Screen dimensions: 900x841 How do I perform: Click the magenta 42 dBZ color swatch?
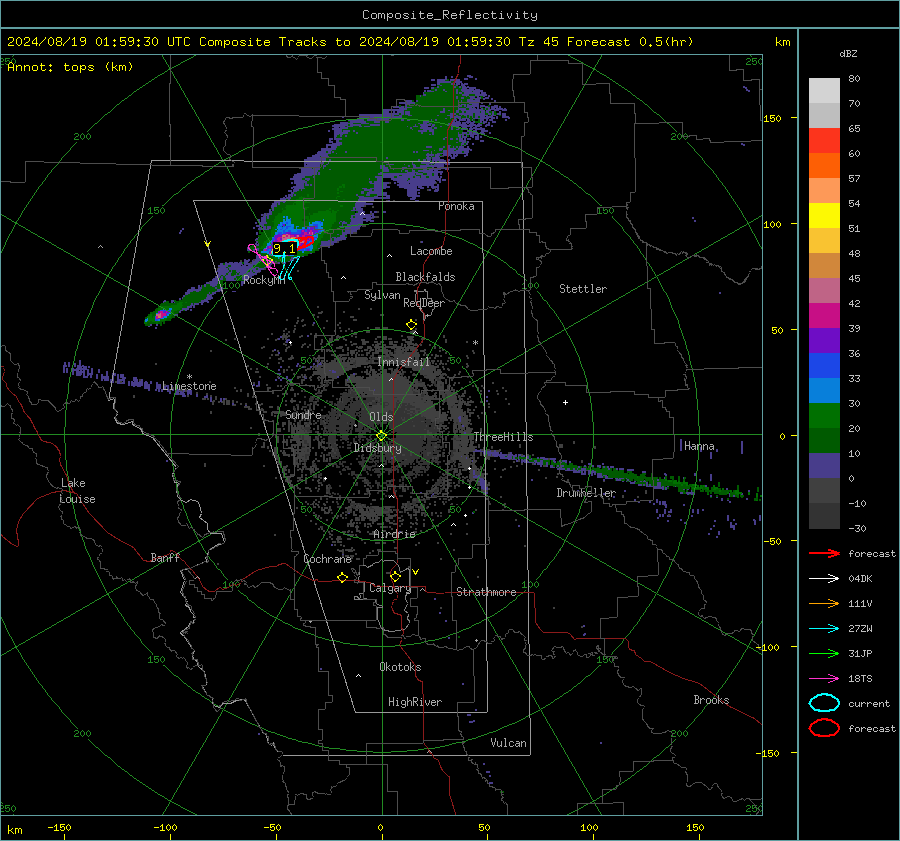click(x=824, y=316)
